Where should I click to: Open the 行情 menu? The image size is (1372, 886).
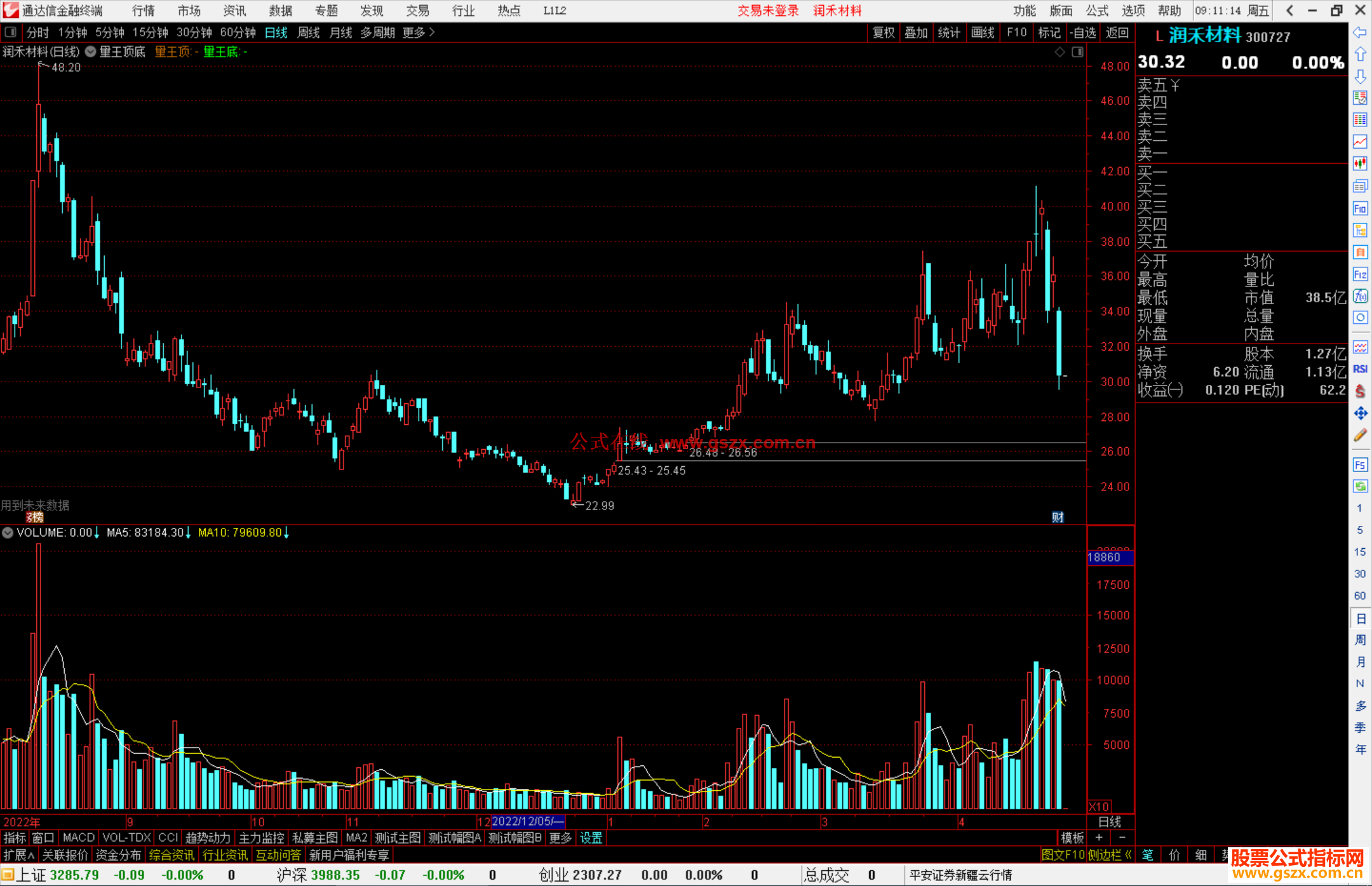143,10
